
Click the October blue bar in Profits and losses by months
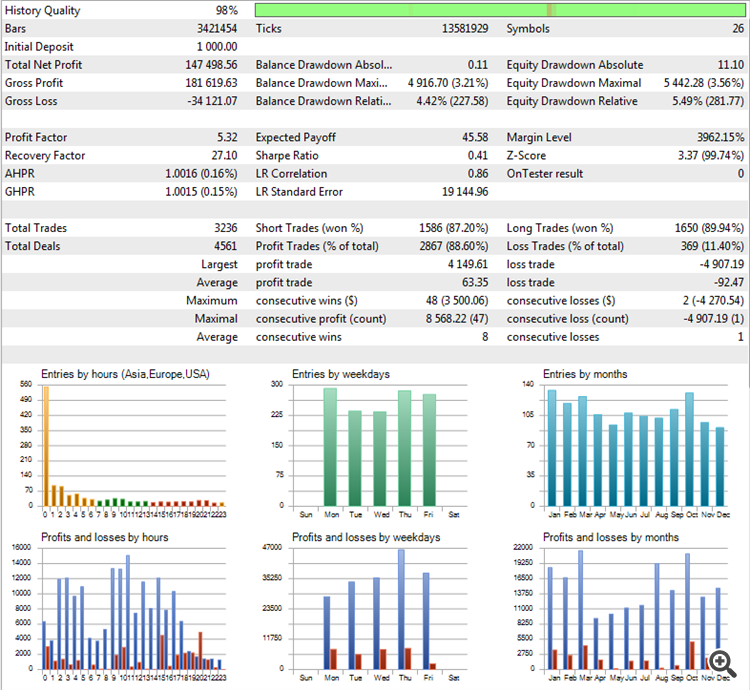687,610
